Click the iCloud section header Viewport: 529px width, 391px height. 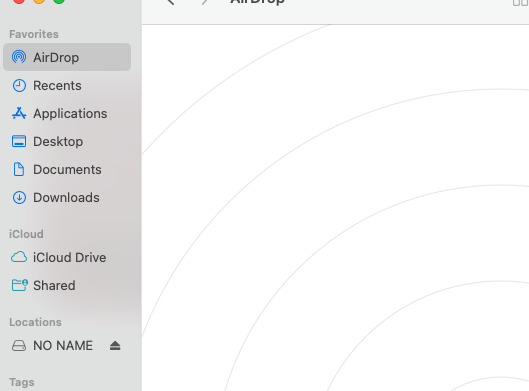pyautogui.click(x=26, y=234)
